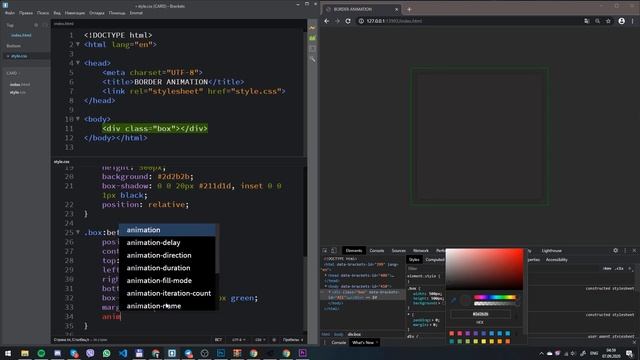Select the Accessibility tab in DevTools

[556, 260]
